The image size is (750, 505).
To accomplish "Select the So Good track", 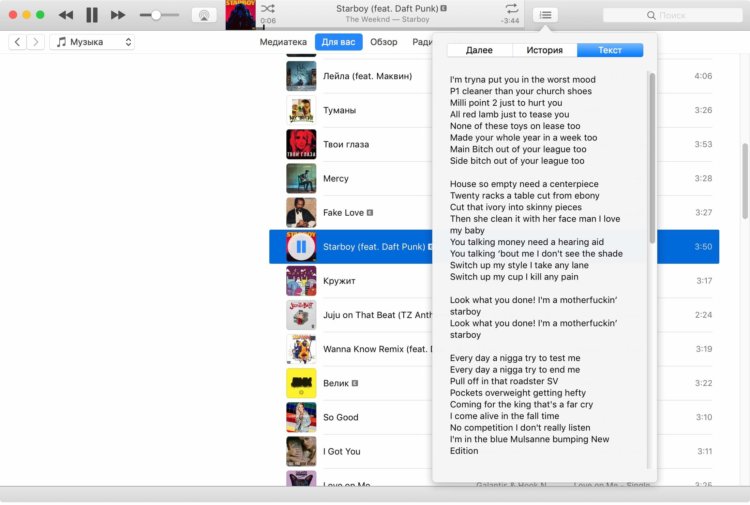I will 341,417.
